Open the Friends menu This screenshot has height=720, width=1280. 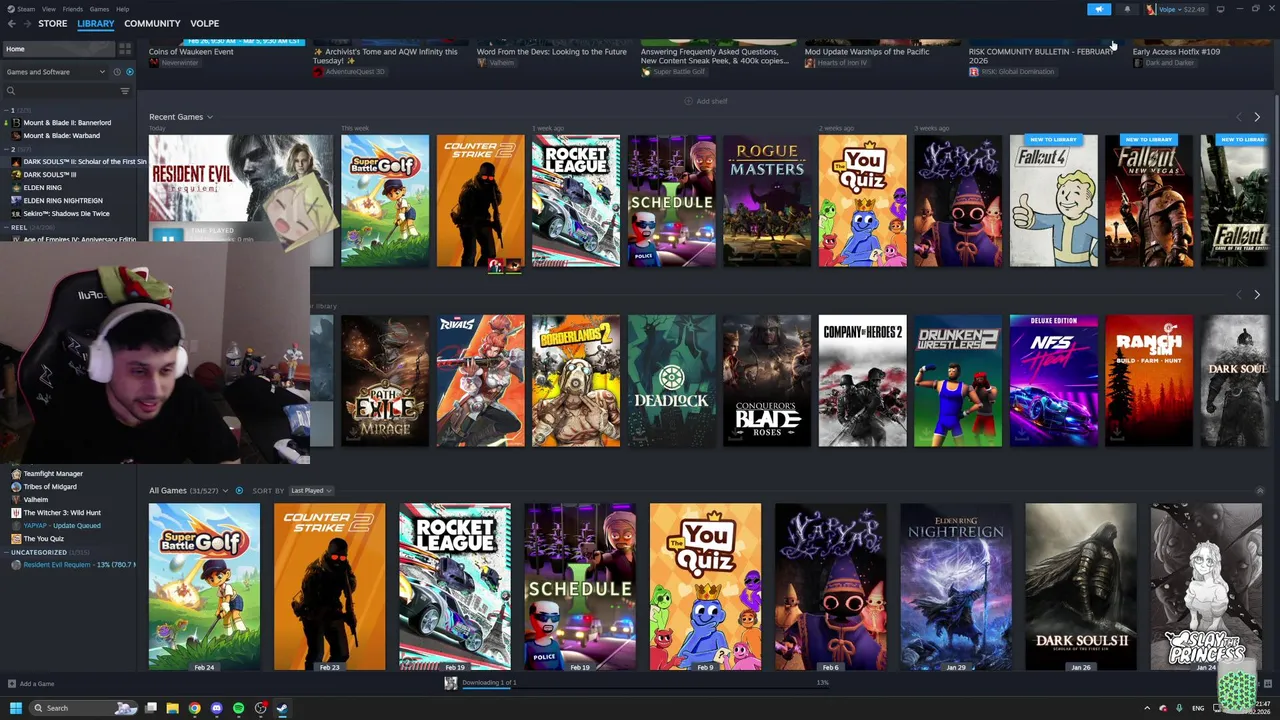click(73, 9)
